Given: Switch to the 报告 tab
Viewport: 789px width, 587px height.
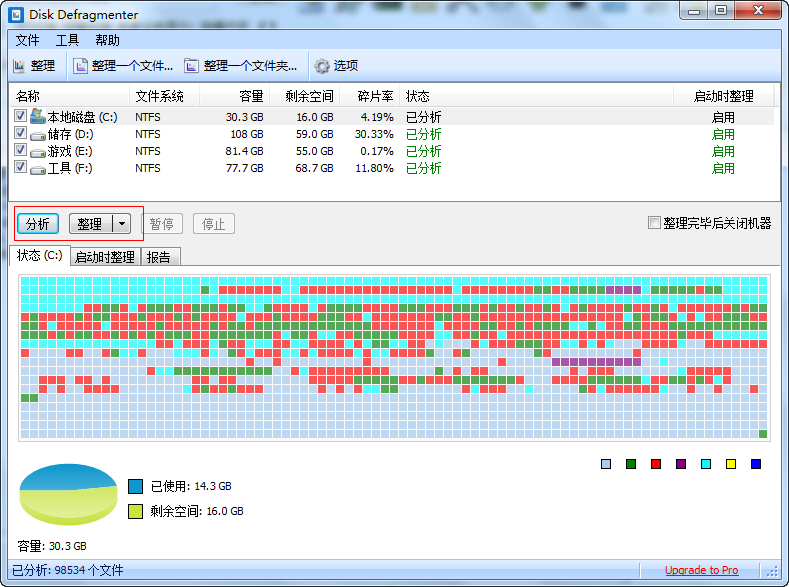Looking at the screenshot, I should pos(159,257).
